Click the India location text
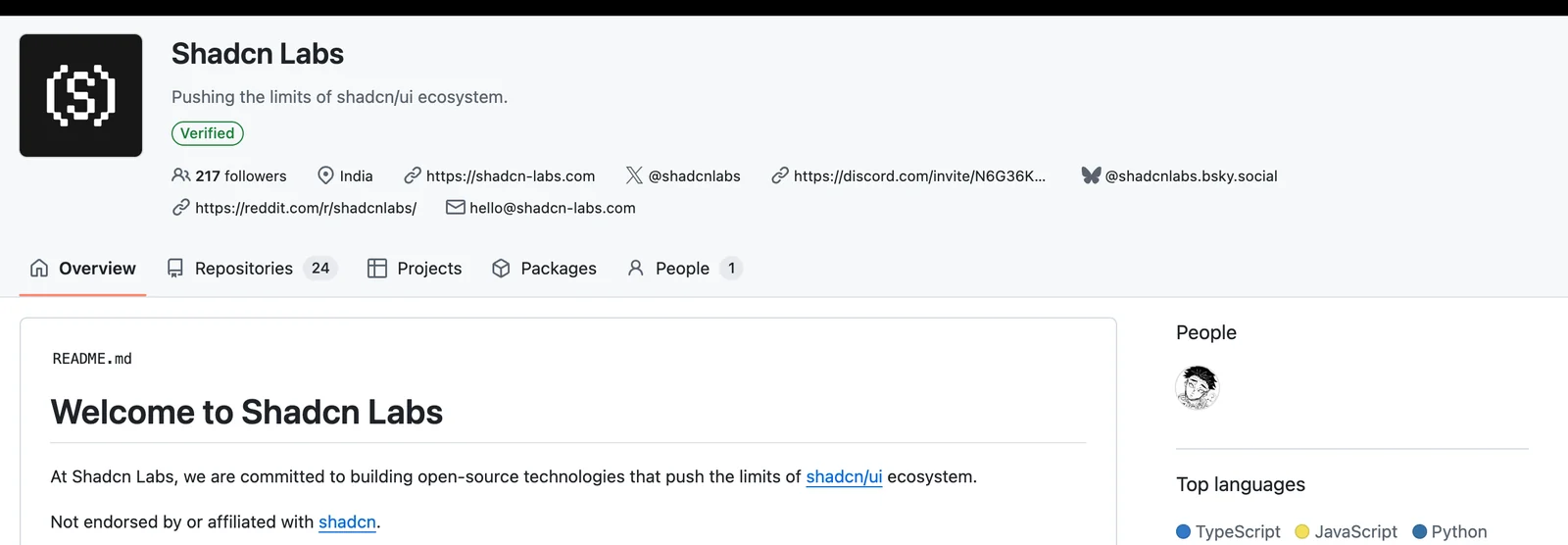The height and width of the screenshot is (545, 1568). (x=356, y=175)
